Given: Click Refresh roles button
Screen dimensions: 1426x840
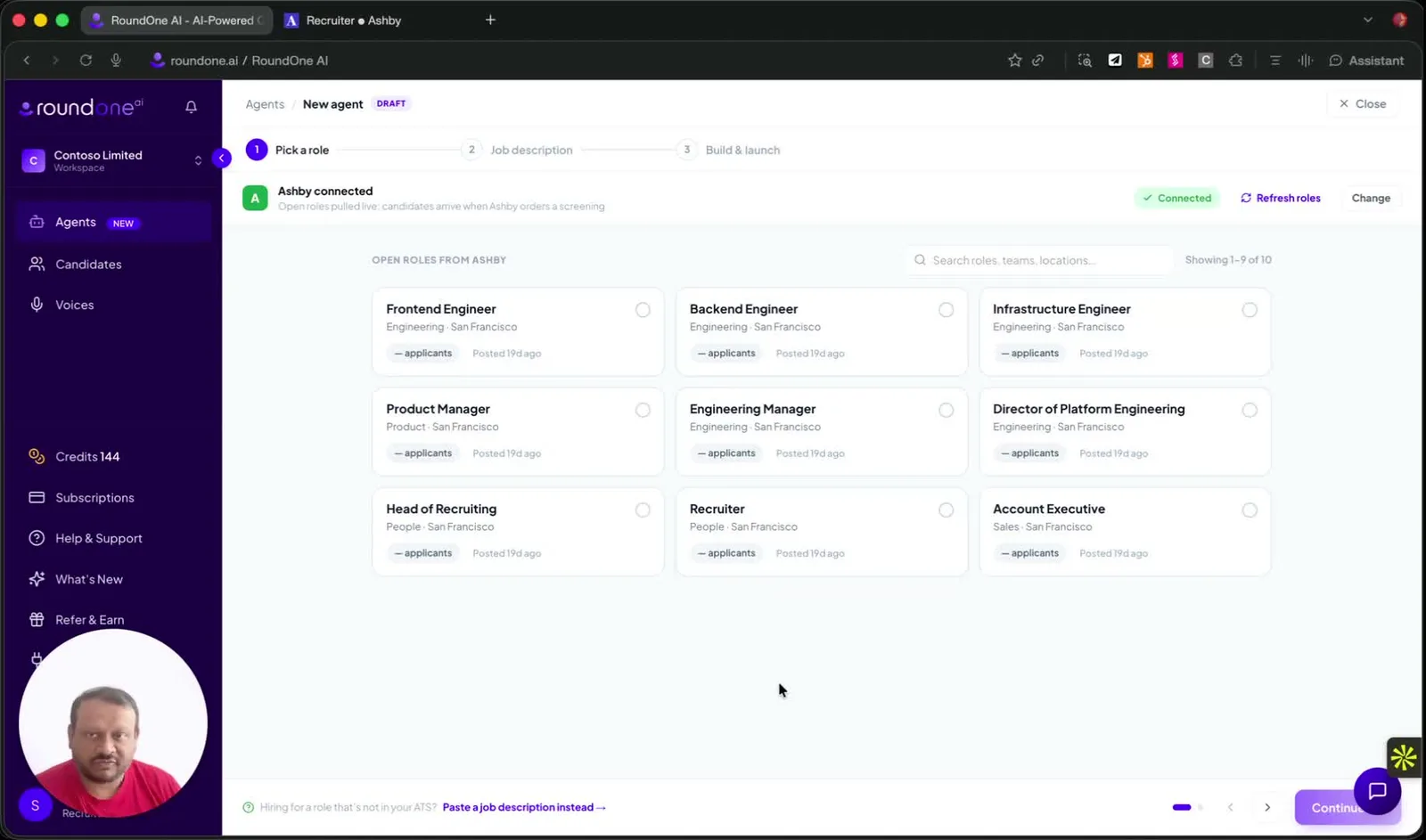Looking at the screenshot, I should (x=1281, y=198).
